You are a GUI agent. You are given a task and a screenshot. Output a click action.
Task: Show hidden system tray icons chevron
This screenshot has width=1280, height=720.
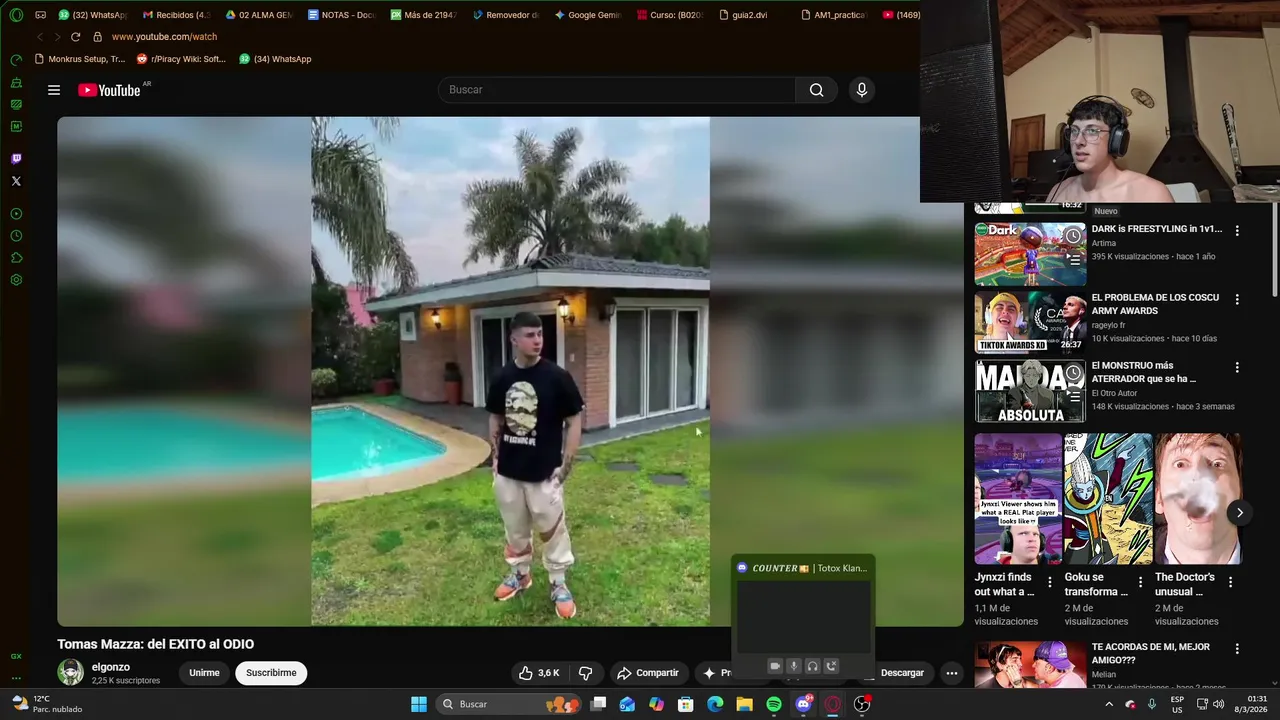[1108, 704]
